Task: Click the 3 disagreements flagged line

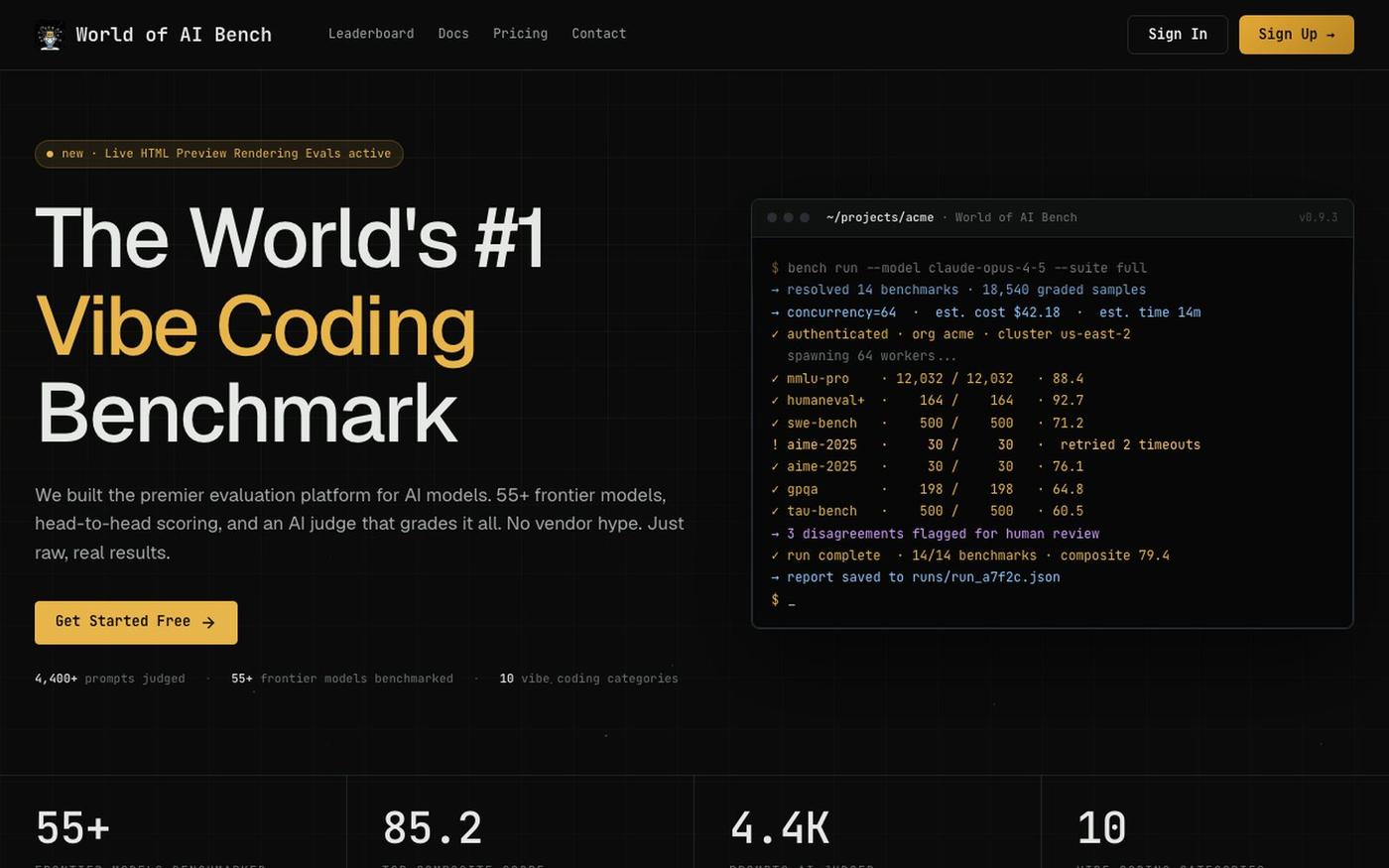Action: [935, 534]
